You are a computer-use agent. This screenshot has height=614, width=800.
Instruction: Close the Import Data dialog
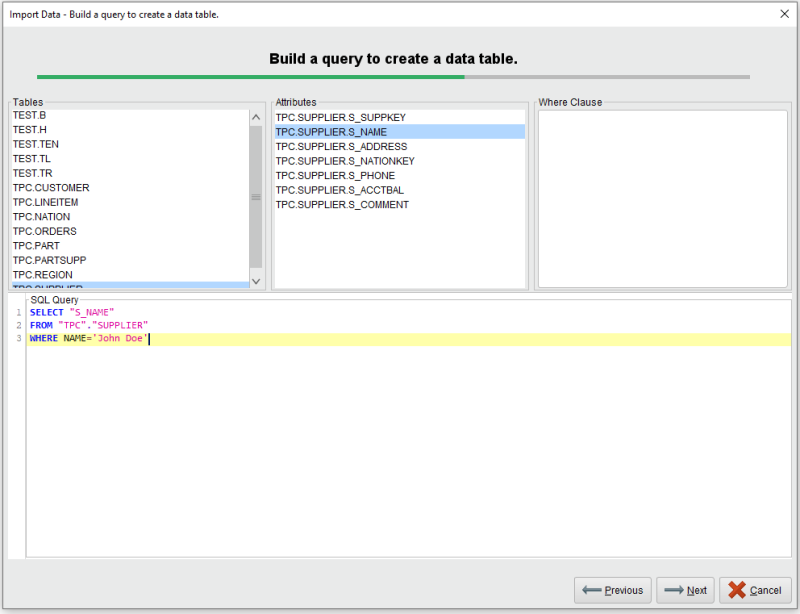(x=784, y=14)
